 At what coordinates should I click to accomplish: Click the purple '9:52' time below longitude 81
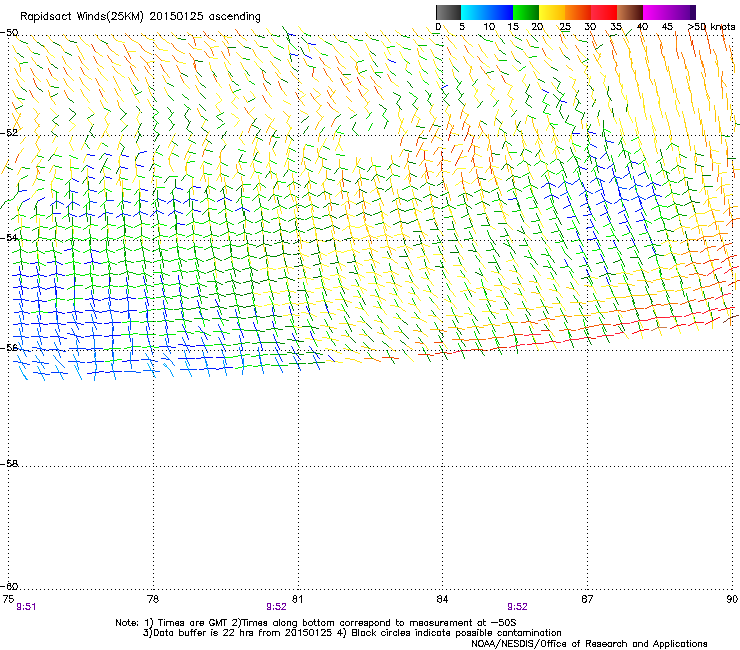tap(277, 607)
